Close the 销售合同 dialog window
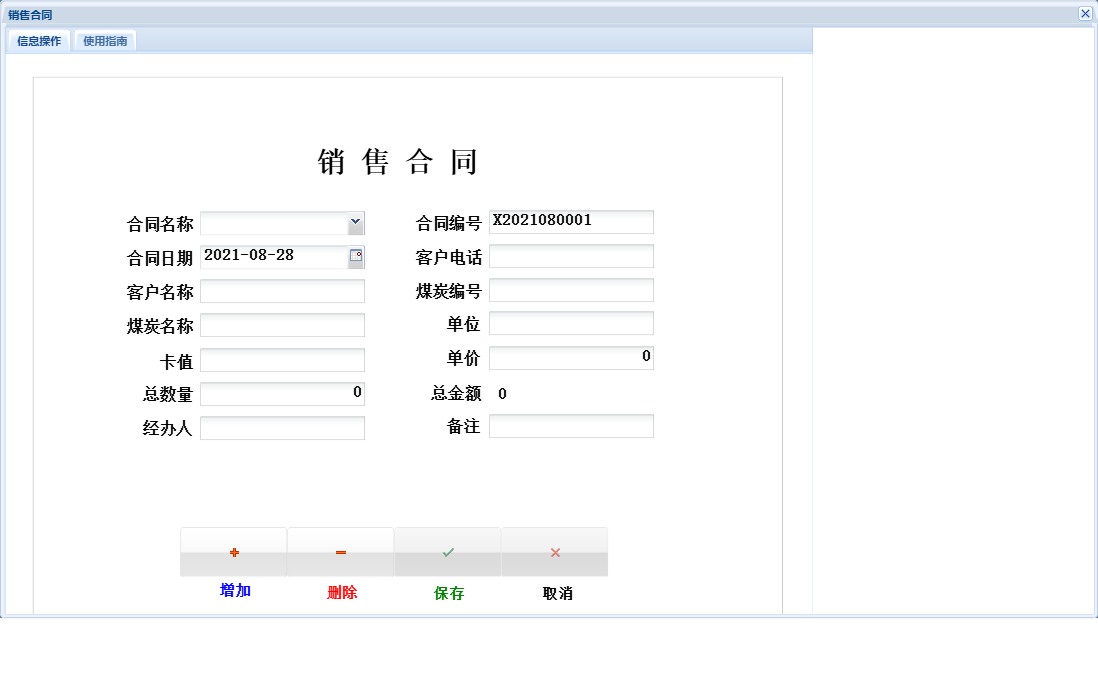1098x687 pixels. [1084, 14]
